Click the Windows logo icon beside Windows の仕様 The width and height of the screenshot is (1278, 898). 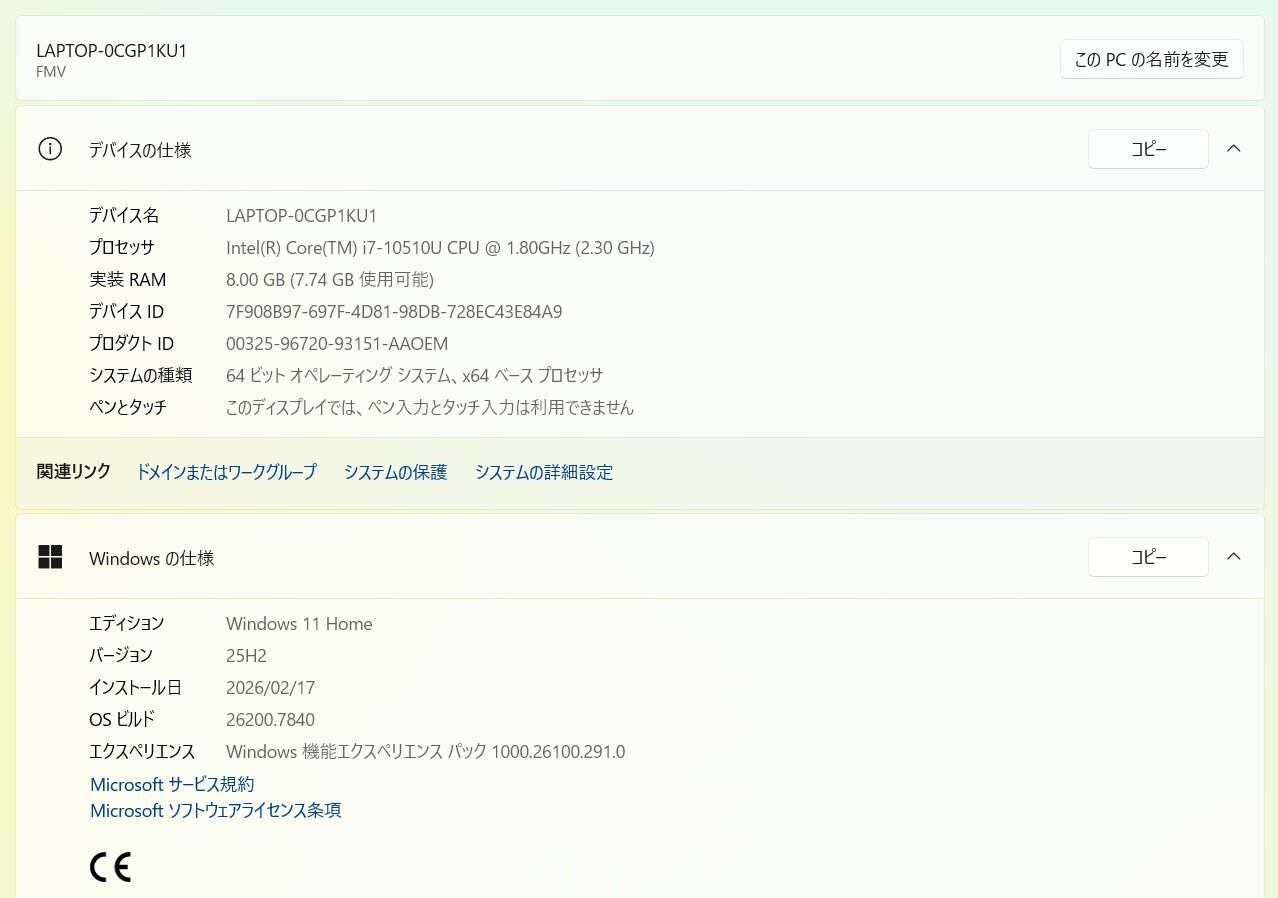(50, 557)
